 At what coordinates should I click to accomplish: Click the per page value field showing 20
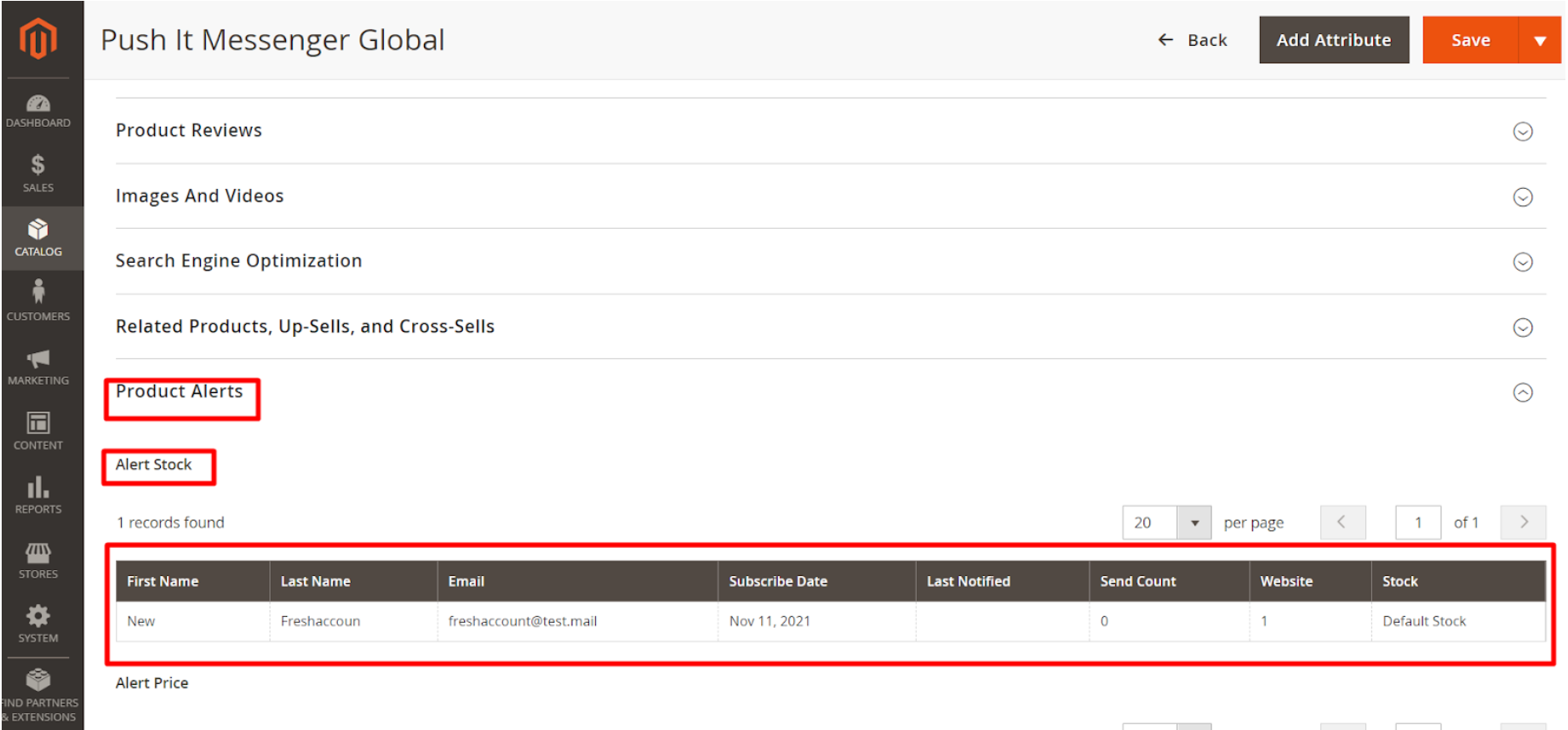1150,522
